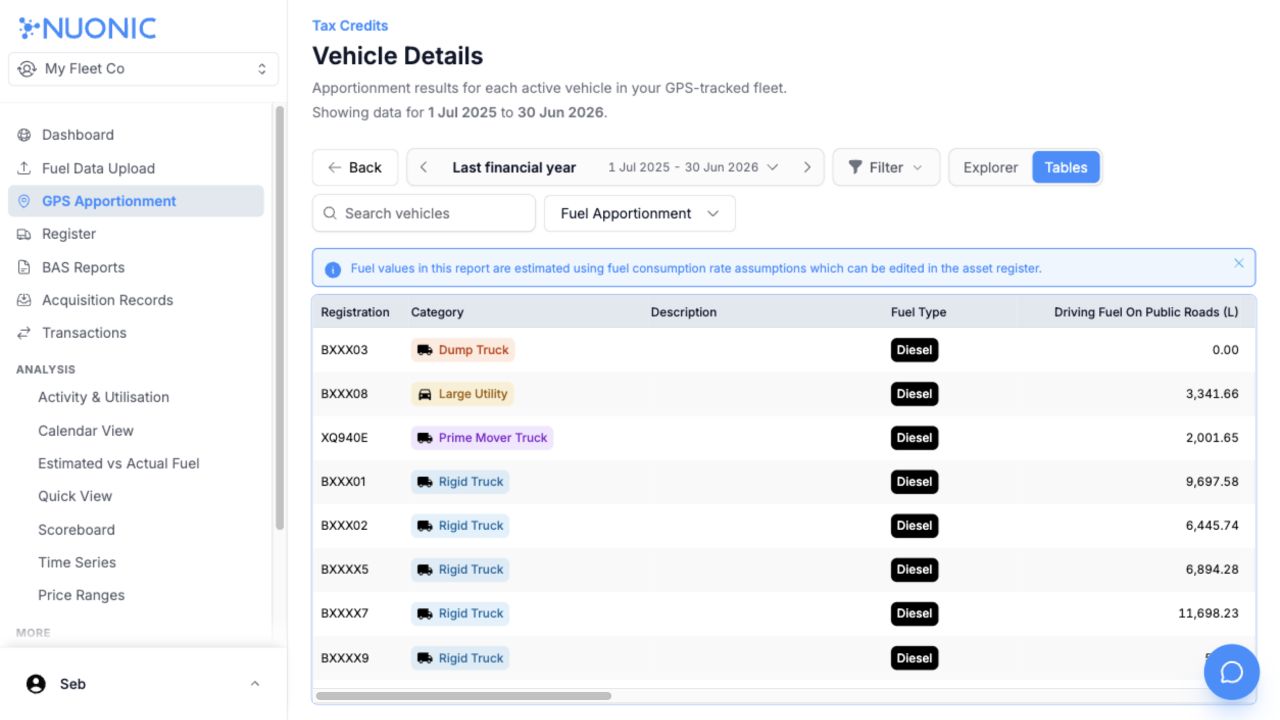Go to previous date period arrow
1280x720 pixels.
tap(424, 167)
